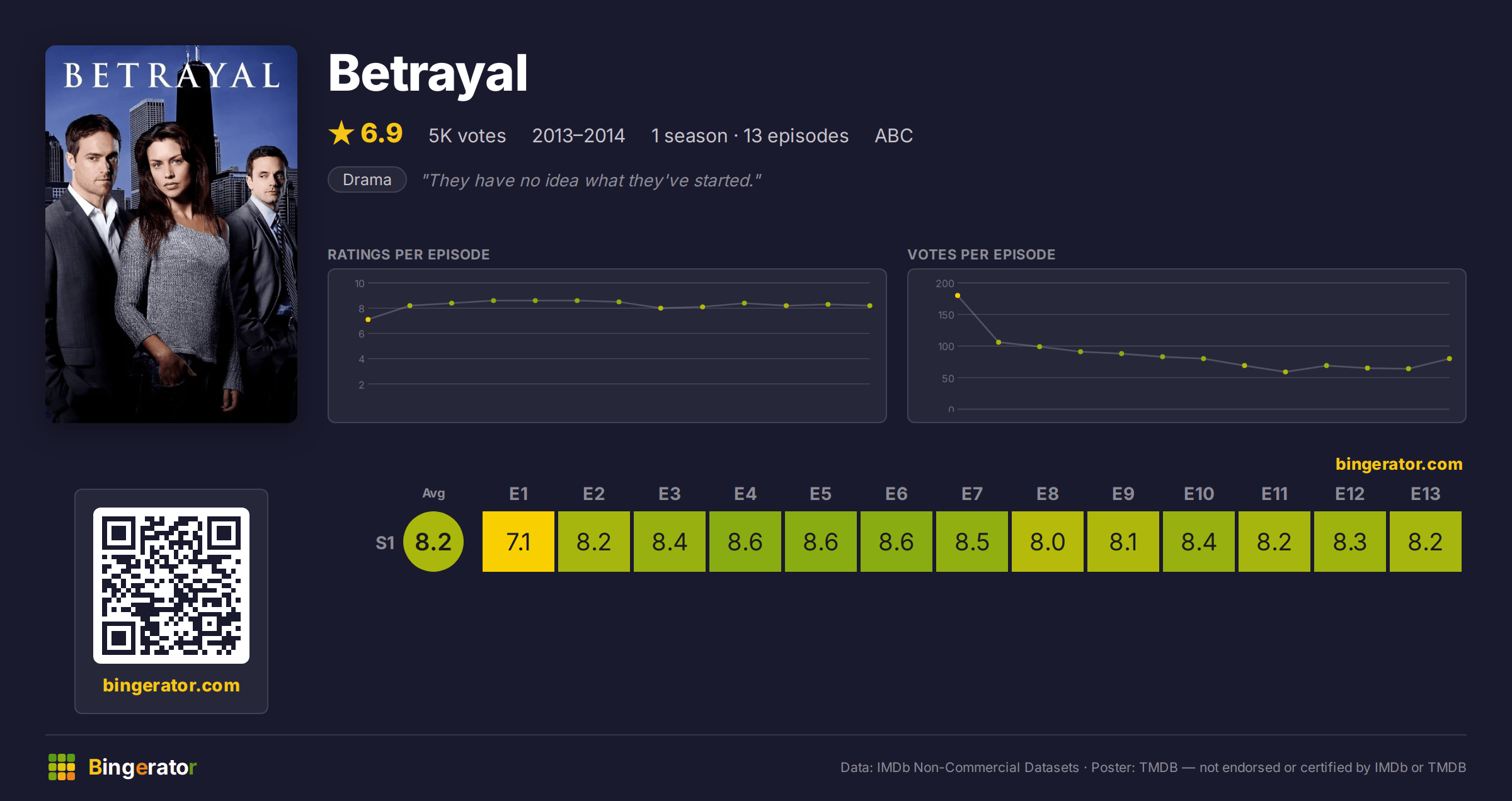Viewport: 1512px width, 801px height.
Task: Select the E4 rating cell 8.6
Action: pos(745,542)
